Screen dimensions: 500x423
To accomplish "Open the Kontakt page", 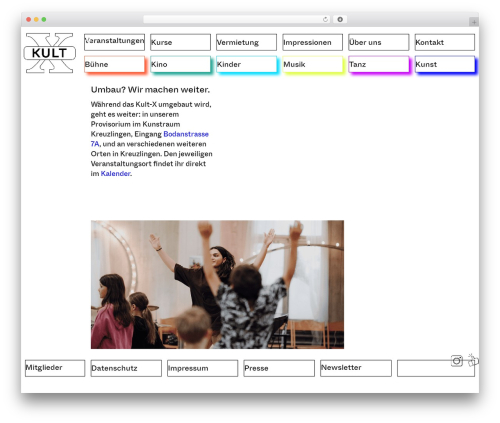I will coord(445,42).
